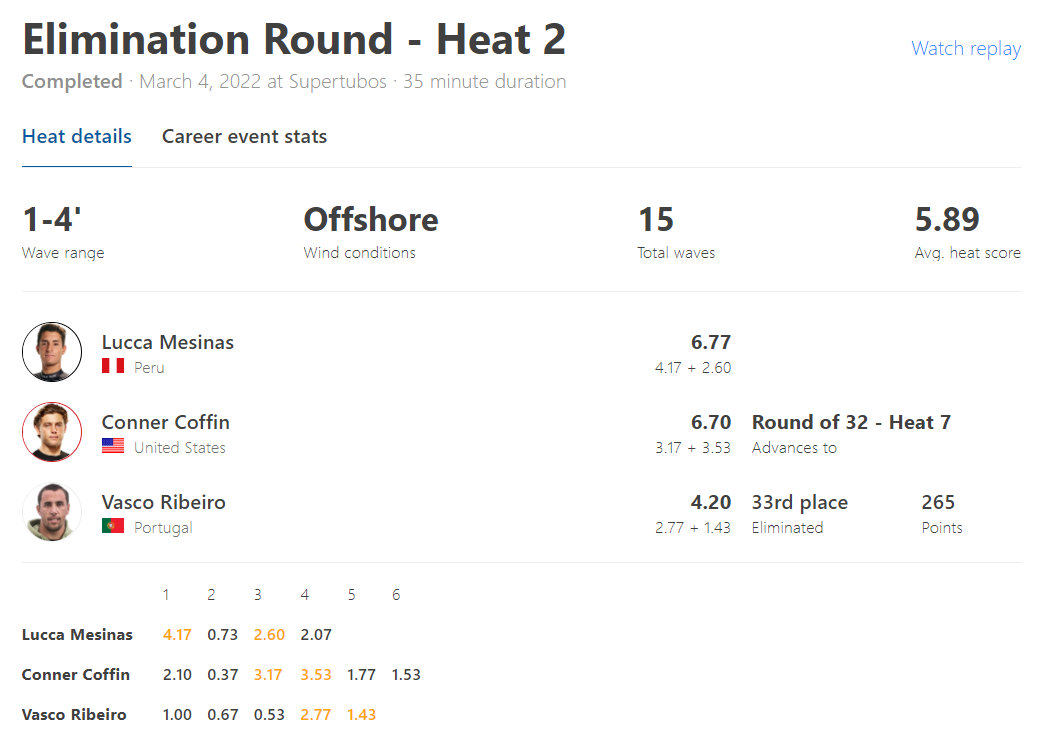Click wave column header number 6
The height and width of the screenshot is (744, 1044).
[x=396, y=595]
